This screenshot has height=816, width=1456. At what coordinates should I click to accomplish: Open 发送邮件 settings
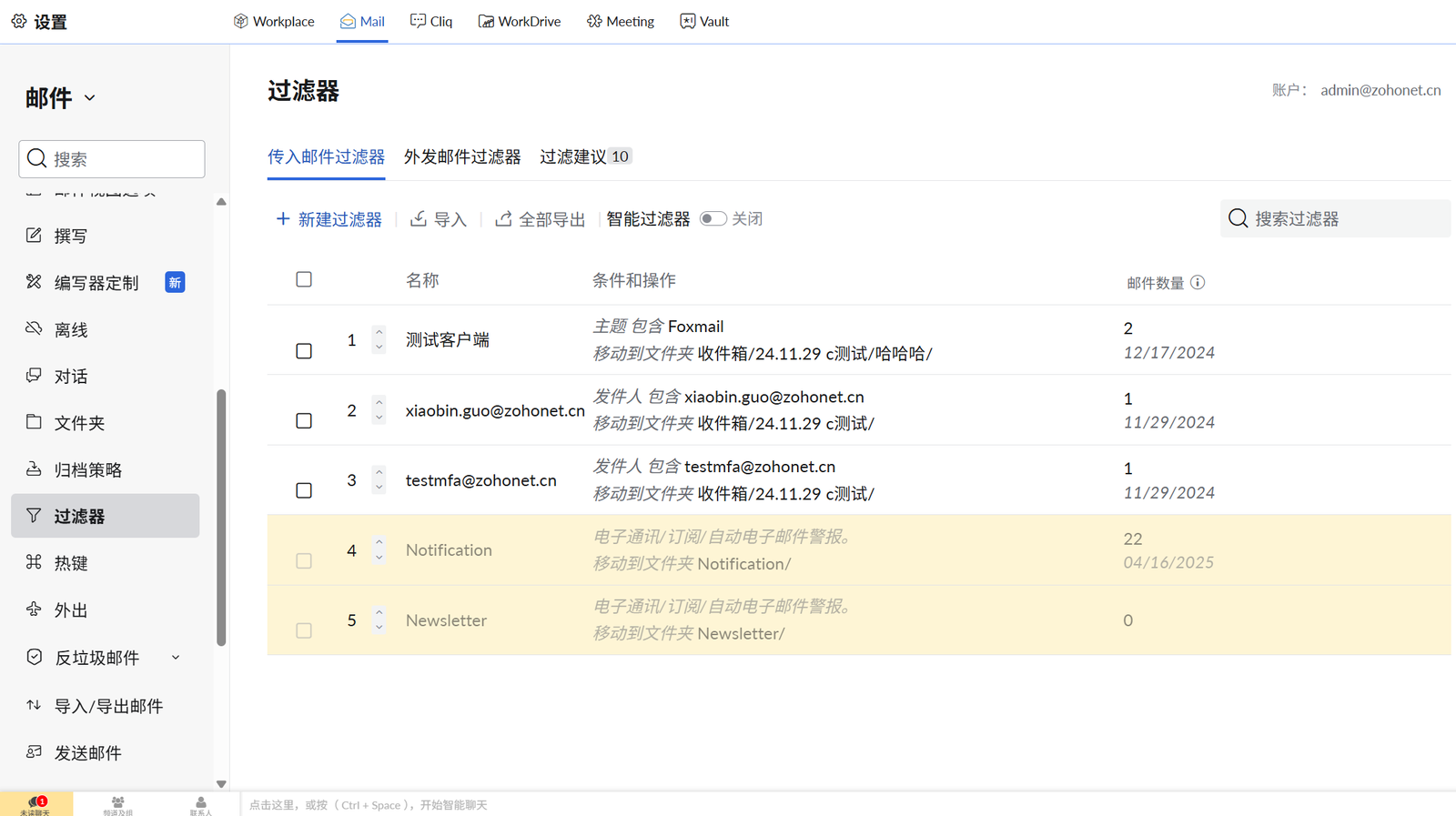click(x=106, y=752)
